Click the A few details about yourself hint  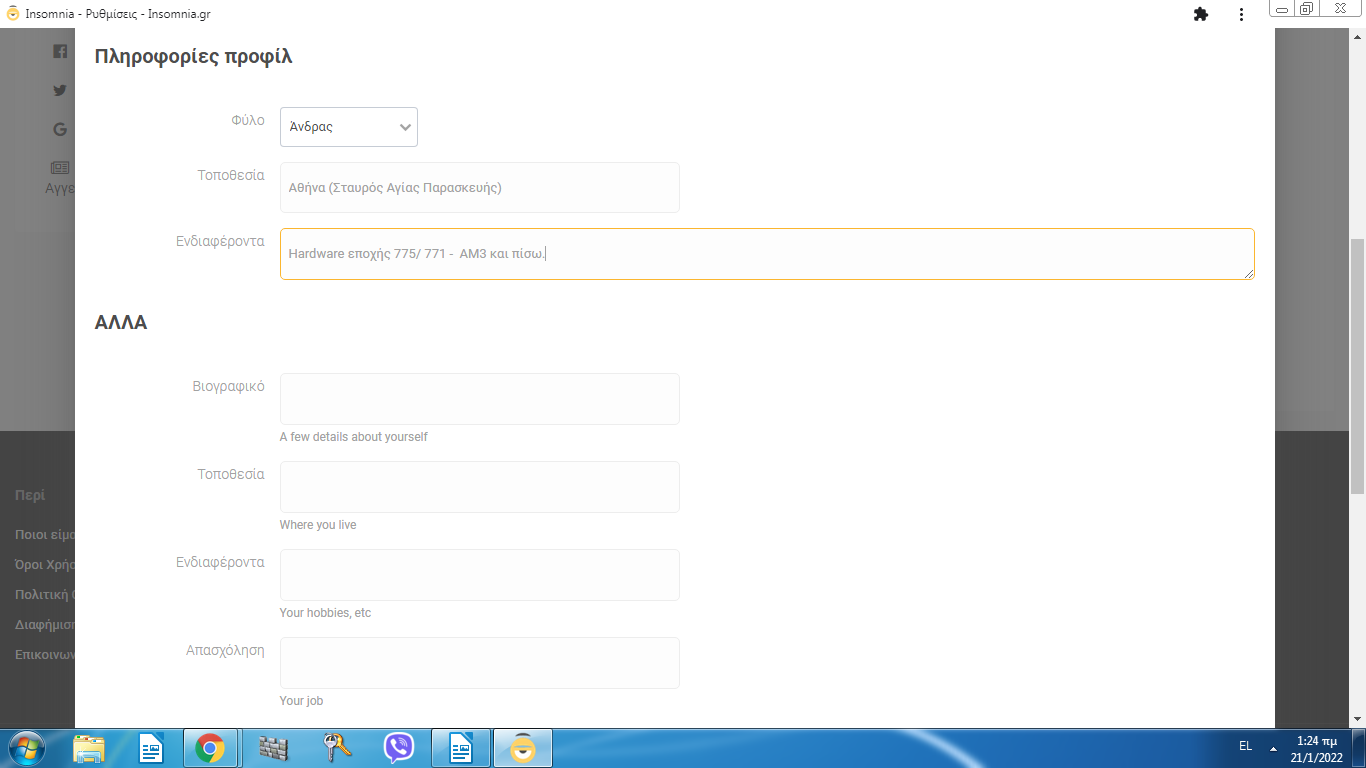(354, 437)
